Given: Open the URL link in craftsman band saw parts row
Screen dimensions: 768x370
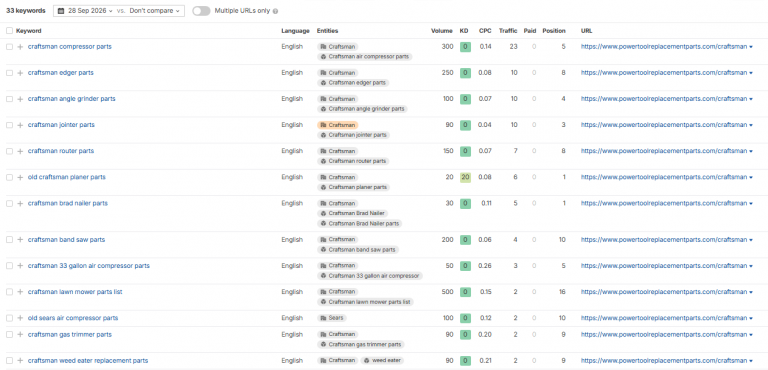Looking at the screenshot, I should pyautogui.click(x=664, y=240).
